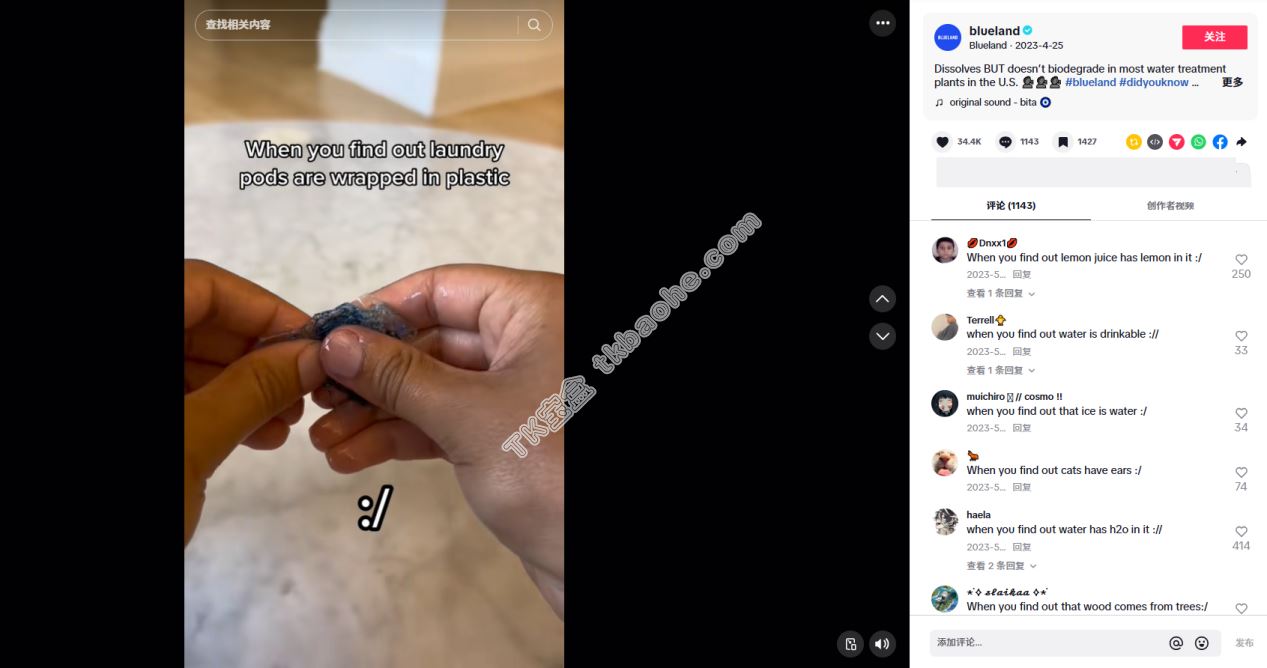Click the share arrow icon
Screen dimensions: 1267x668
pyautogui.click(x=1241, y=142)
